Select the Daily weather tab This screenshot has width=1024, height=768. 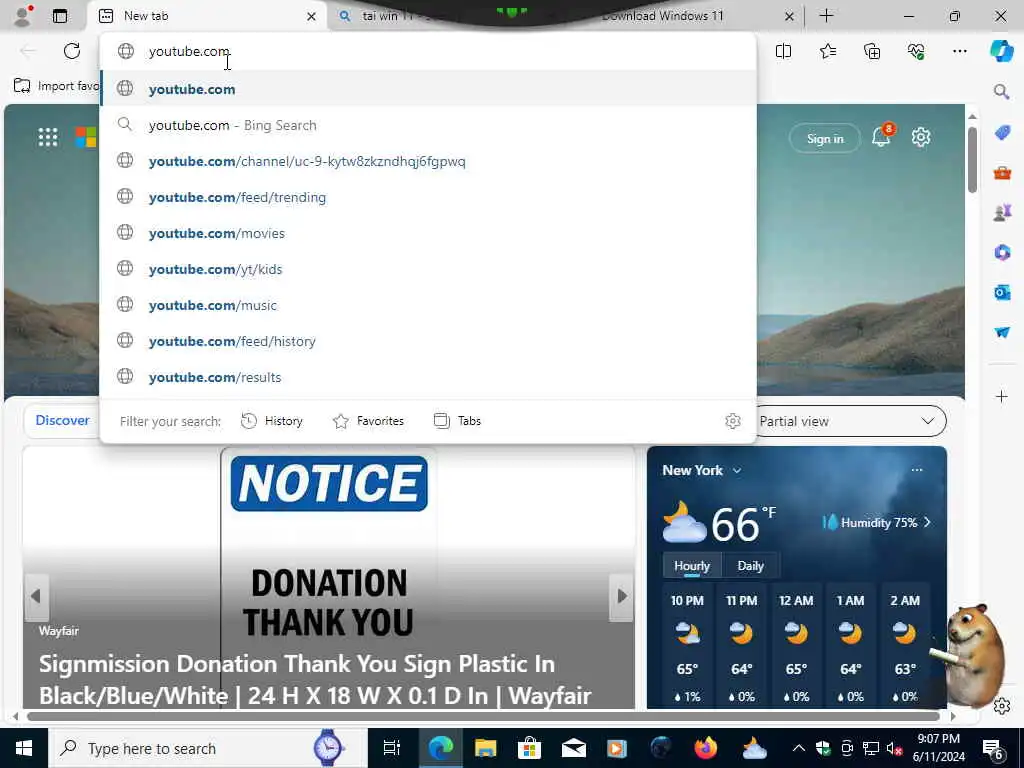point(750,566)
